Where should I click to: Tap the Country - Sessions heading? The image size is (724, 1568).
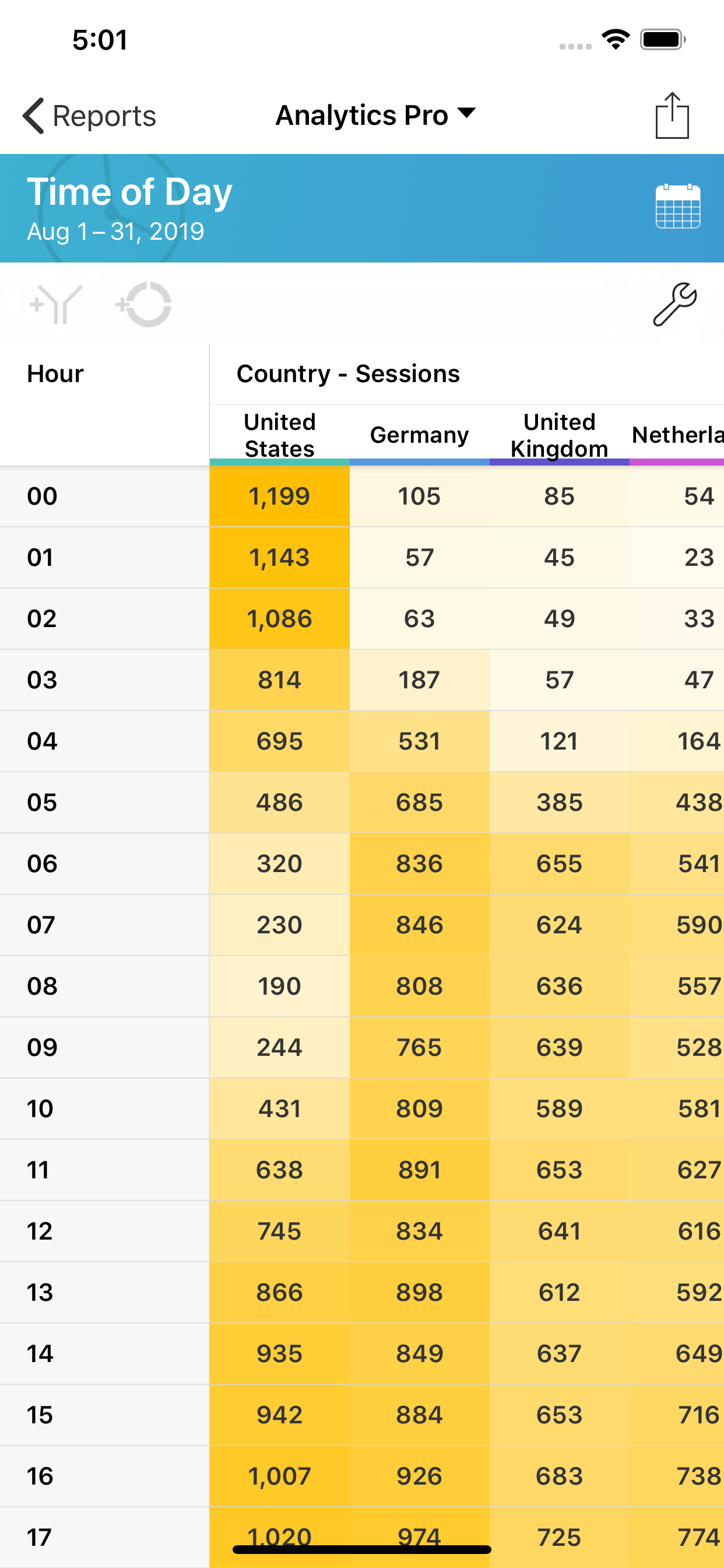(348, 374)
